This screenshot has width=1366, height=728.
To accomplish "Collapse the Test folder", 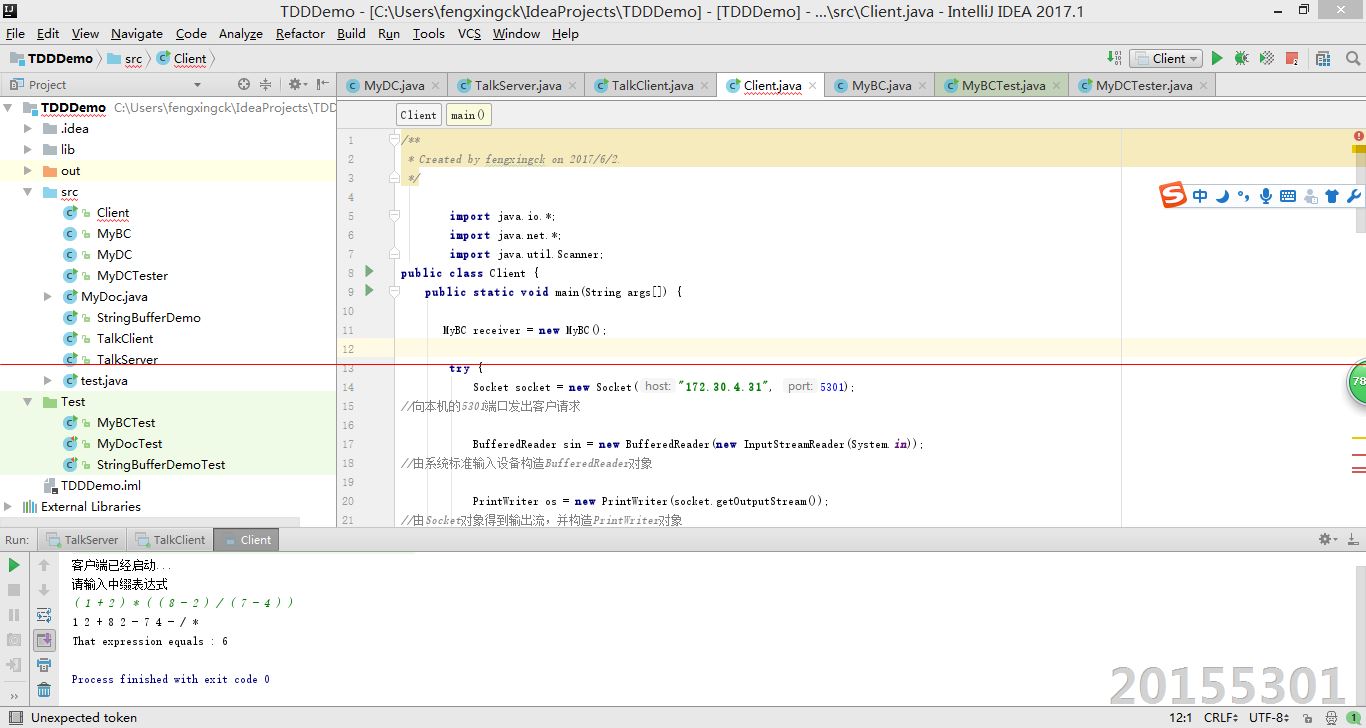I will click(29, 401).
